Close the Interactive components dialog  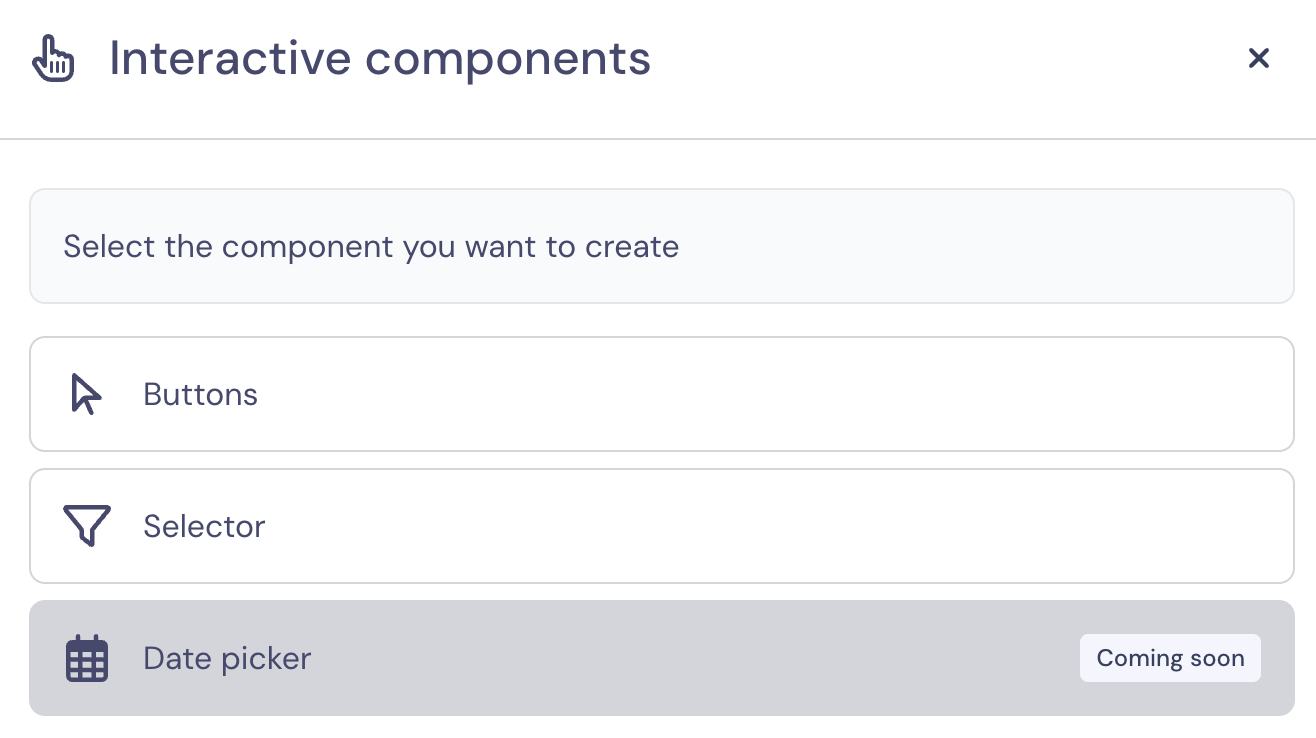click(1258, 59)
